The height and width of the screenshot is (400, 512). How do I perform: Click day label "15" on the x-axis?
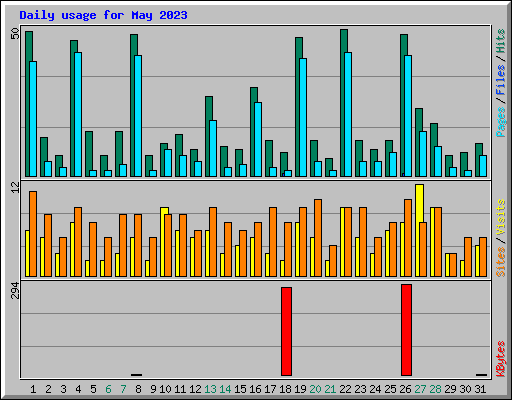240,389
